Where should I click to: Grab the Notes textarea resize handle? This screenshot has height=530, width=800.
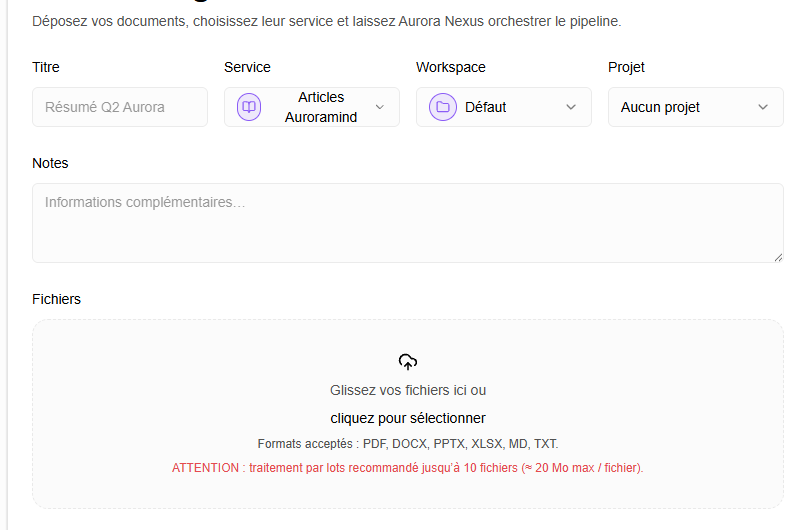click(778, 258)
